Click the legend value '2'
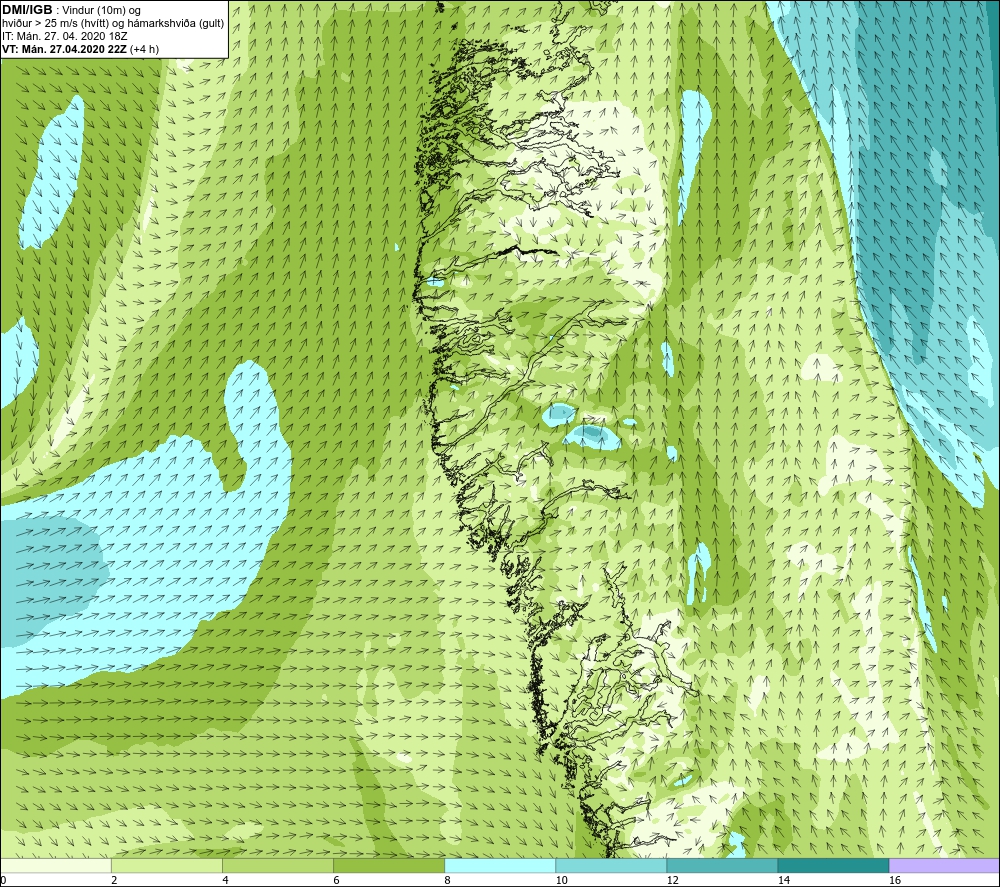1000x887 pixels. (114, 880)
